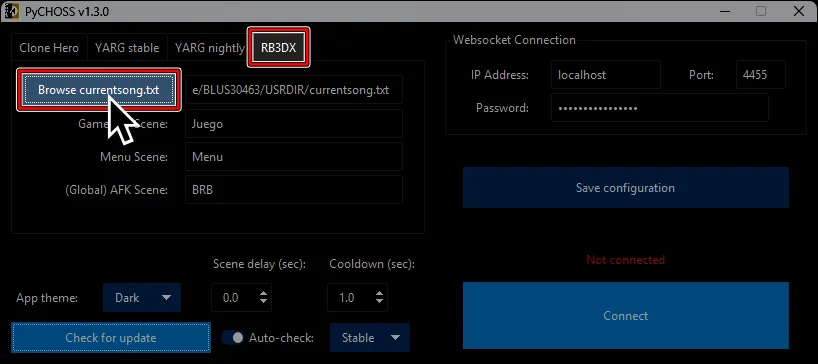Click the Scene delay value 0.0

tap(231, 298)
